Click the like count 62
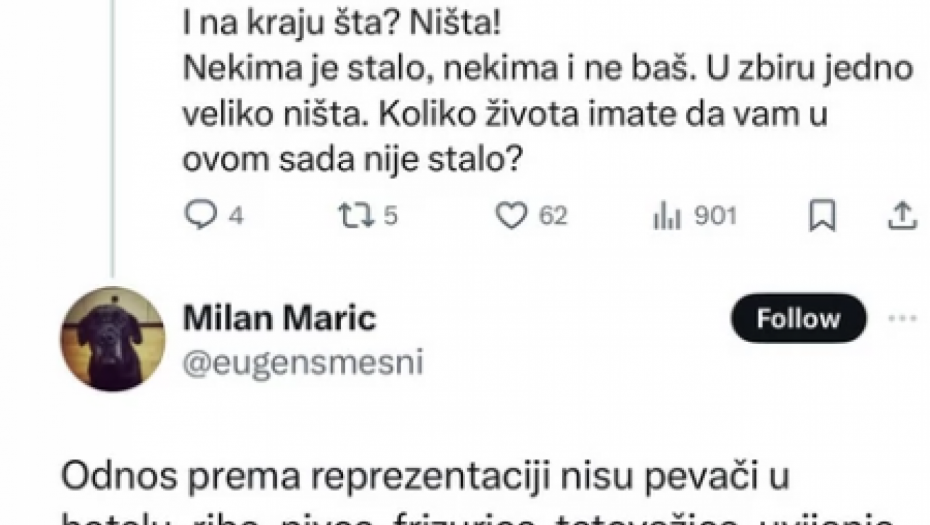 click(x=553, y=217)
